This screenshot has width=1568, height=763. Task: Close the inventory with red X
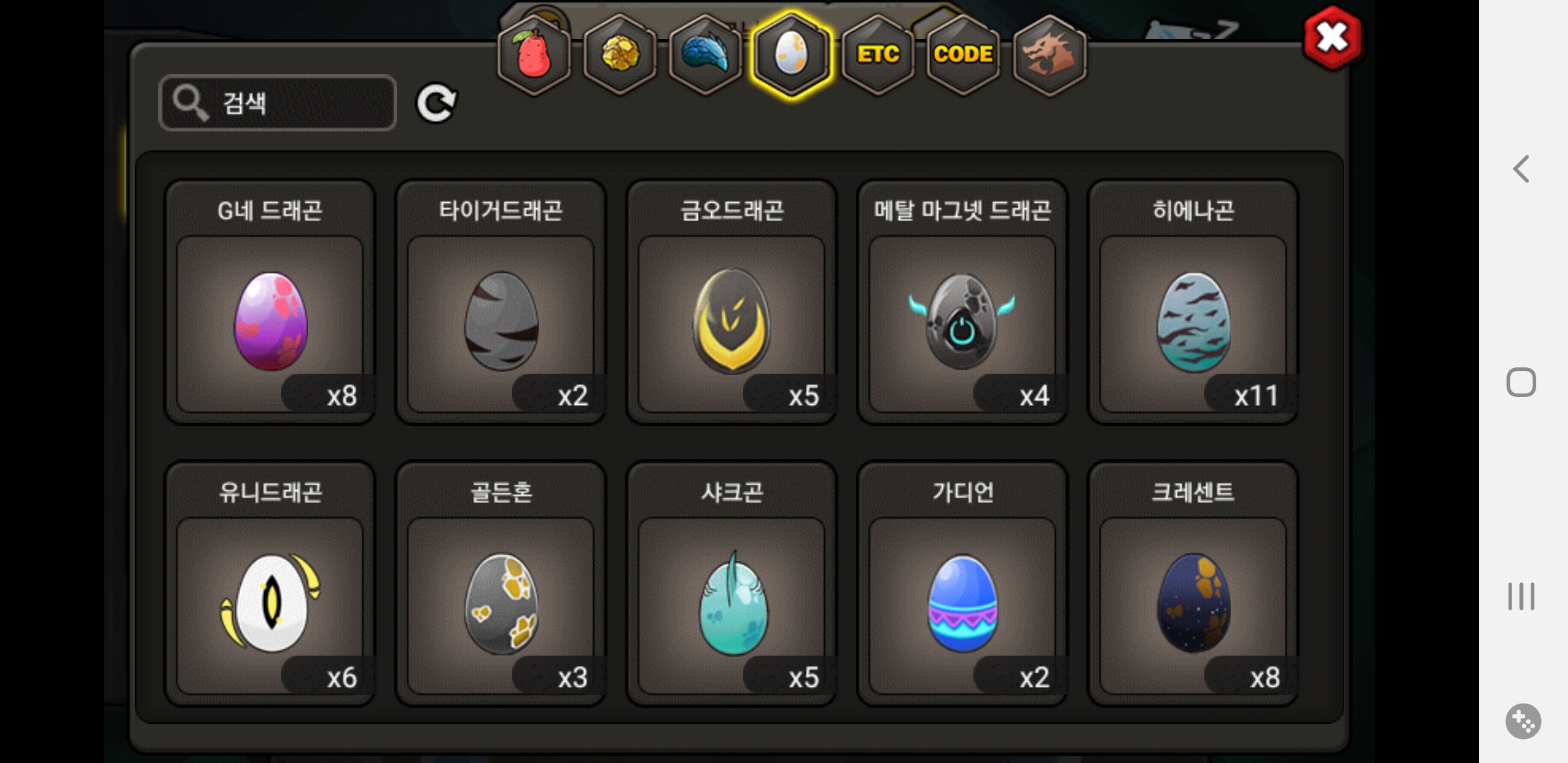(1333, 37)
